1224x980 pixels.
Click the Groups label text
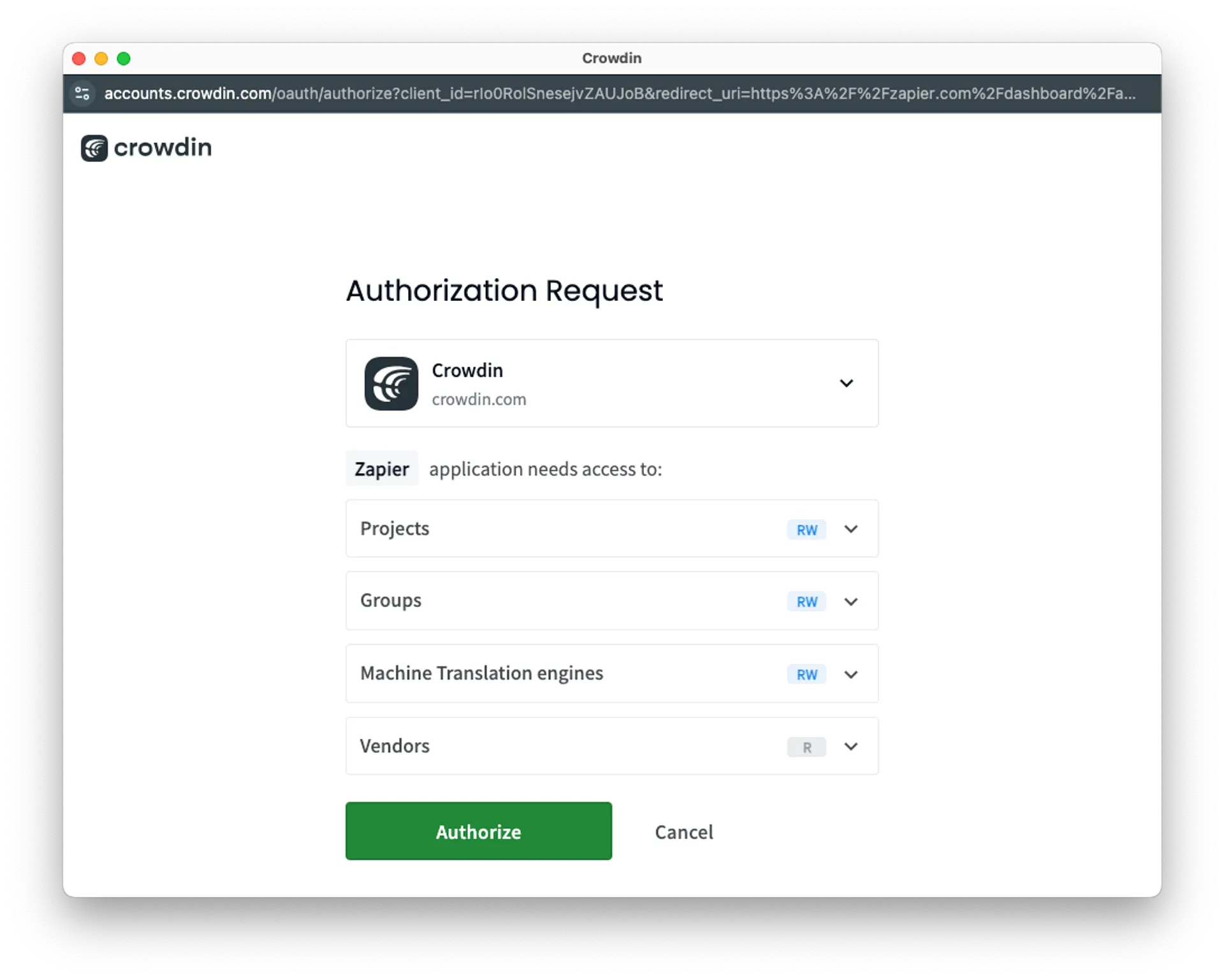pyautogui.click(x=391, y=601)
